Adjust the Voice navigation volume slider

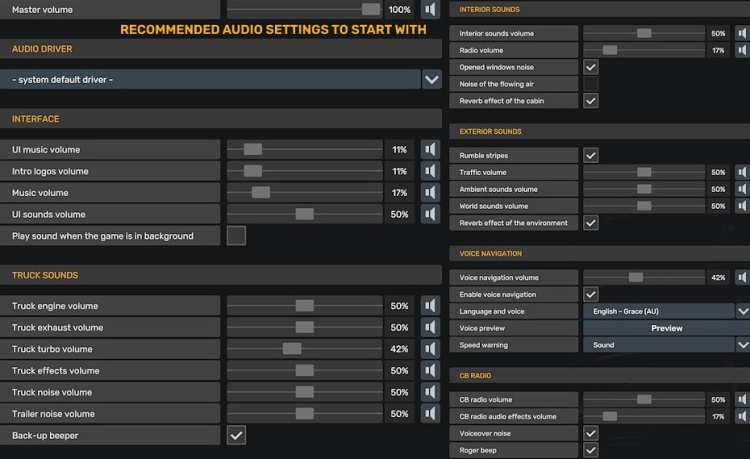[636, 277]
